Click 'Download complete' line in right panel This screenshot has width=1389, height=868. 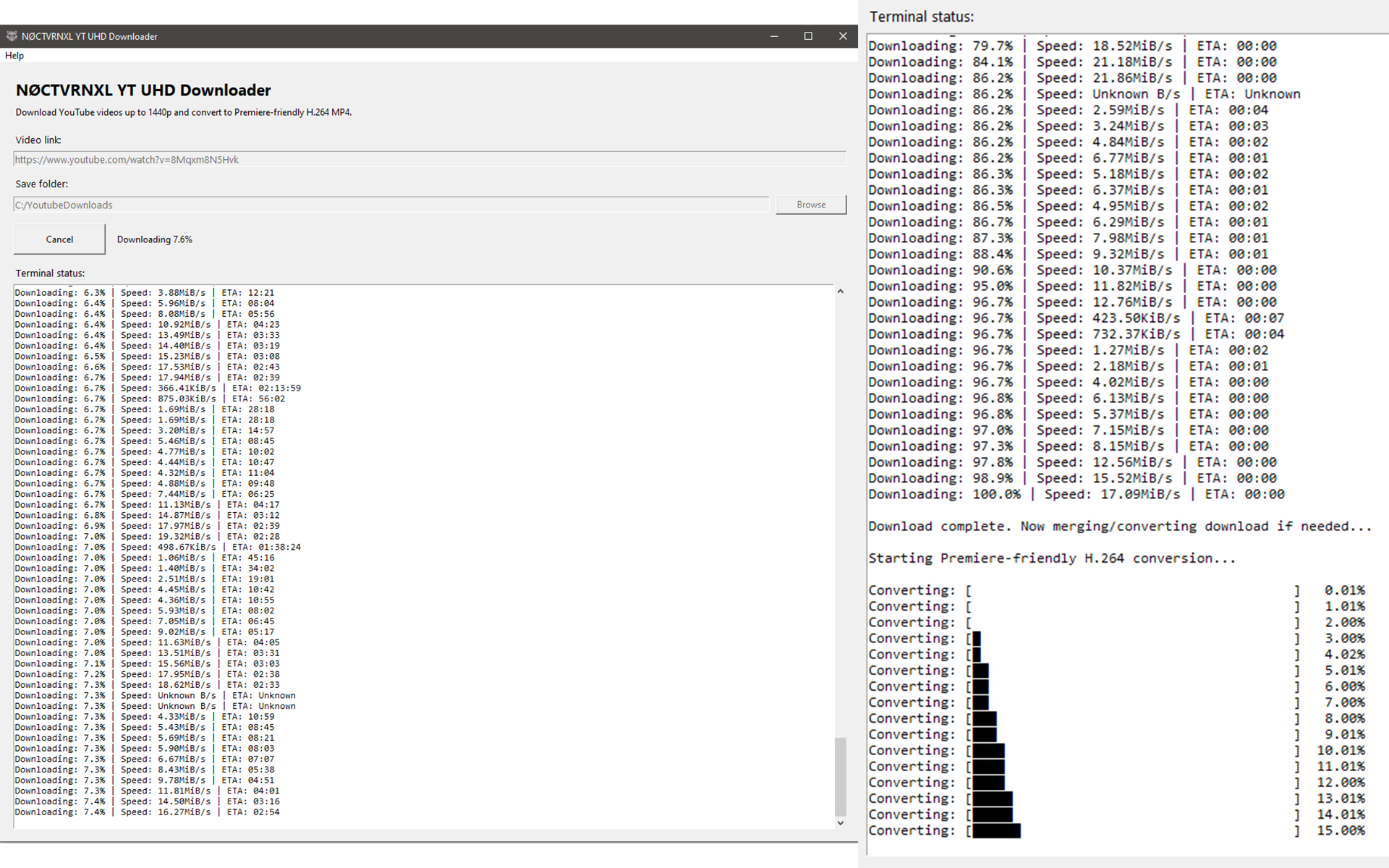[x=1120, y=527]
